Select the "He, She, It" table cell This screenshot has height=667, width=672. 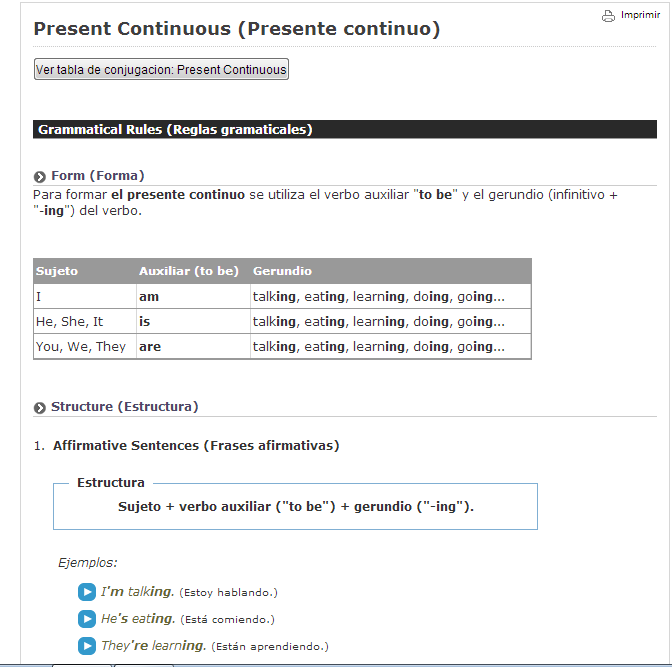click(85, 321)
